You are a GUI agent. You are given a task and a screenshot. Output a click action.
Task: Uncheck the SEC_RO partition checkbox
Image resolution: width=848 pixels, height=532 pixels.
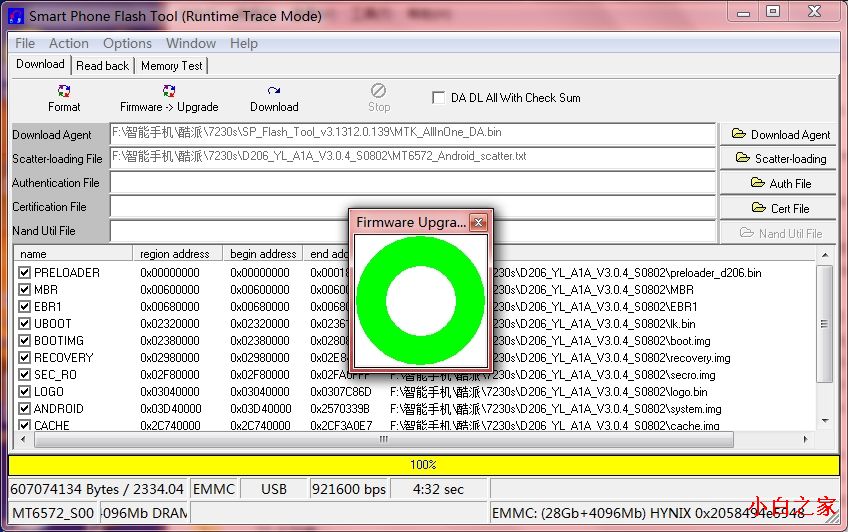pos(24,375)
